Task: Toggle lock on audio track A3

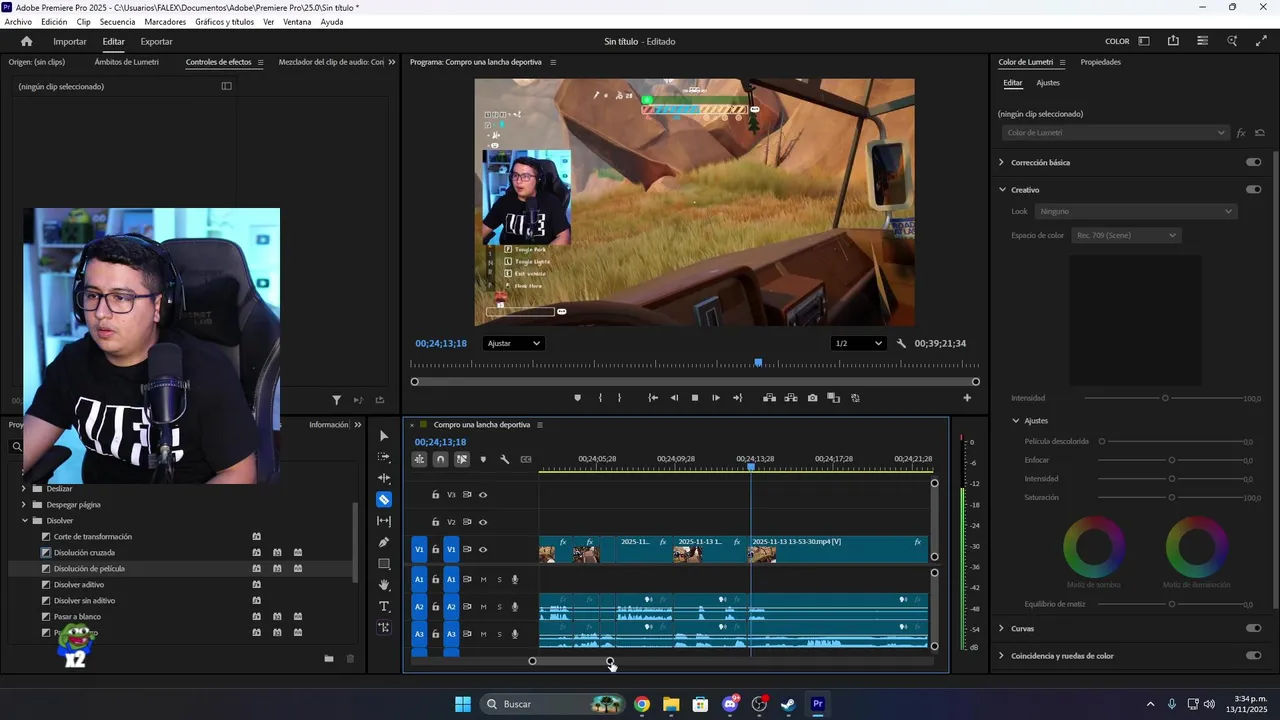Action: tap(436, 634)
